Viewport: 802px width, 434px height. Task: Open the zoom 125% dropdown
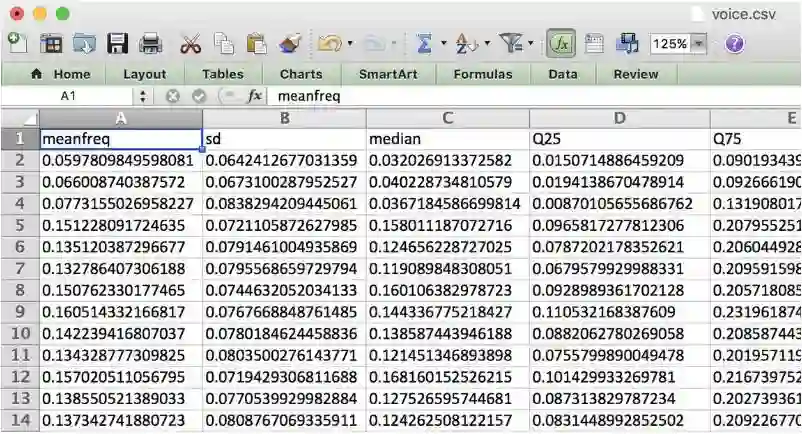697,44
